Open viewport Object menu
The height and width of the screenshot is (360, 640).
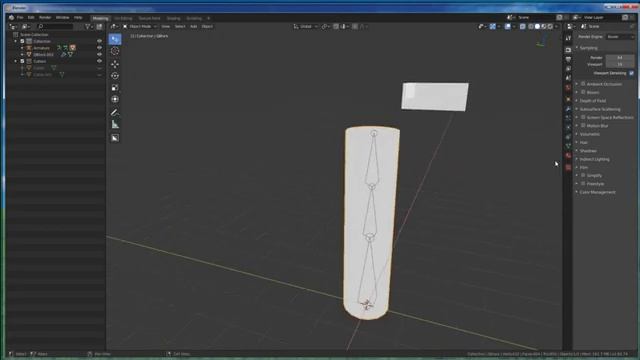click(x=207, y=27)
